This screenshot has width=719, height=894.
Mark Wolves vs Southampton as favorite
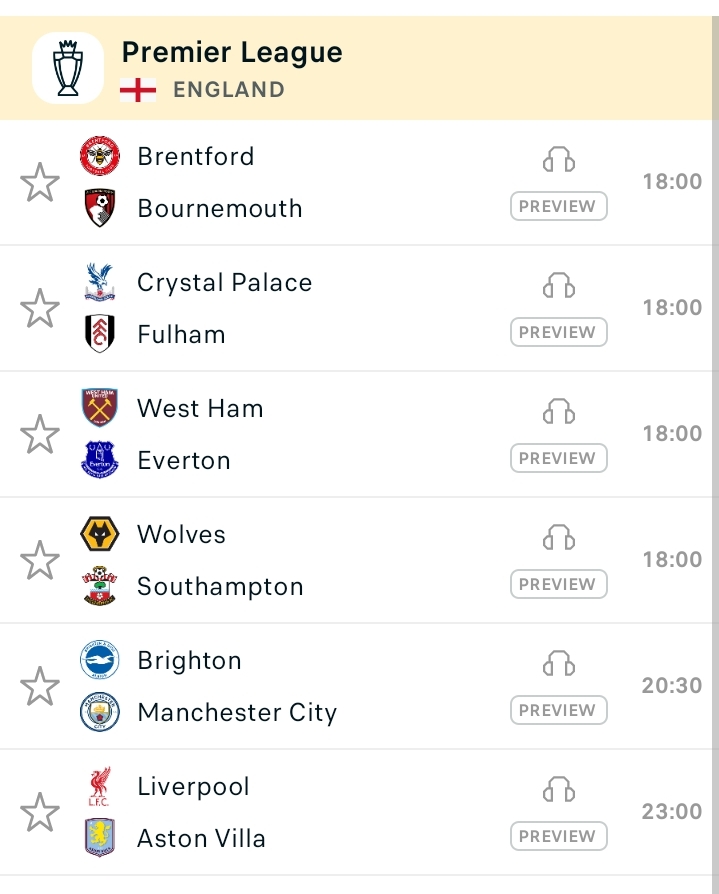(40, 560)
